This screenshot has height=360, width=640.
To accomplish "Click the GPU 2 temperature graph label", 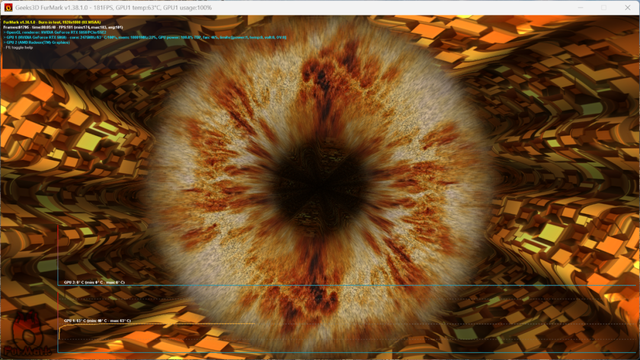I will point(94,282).
